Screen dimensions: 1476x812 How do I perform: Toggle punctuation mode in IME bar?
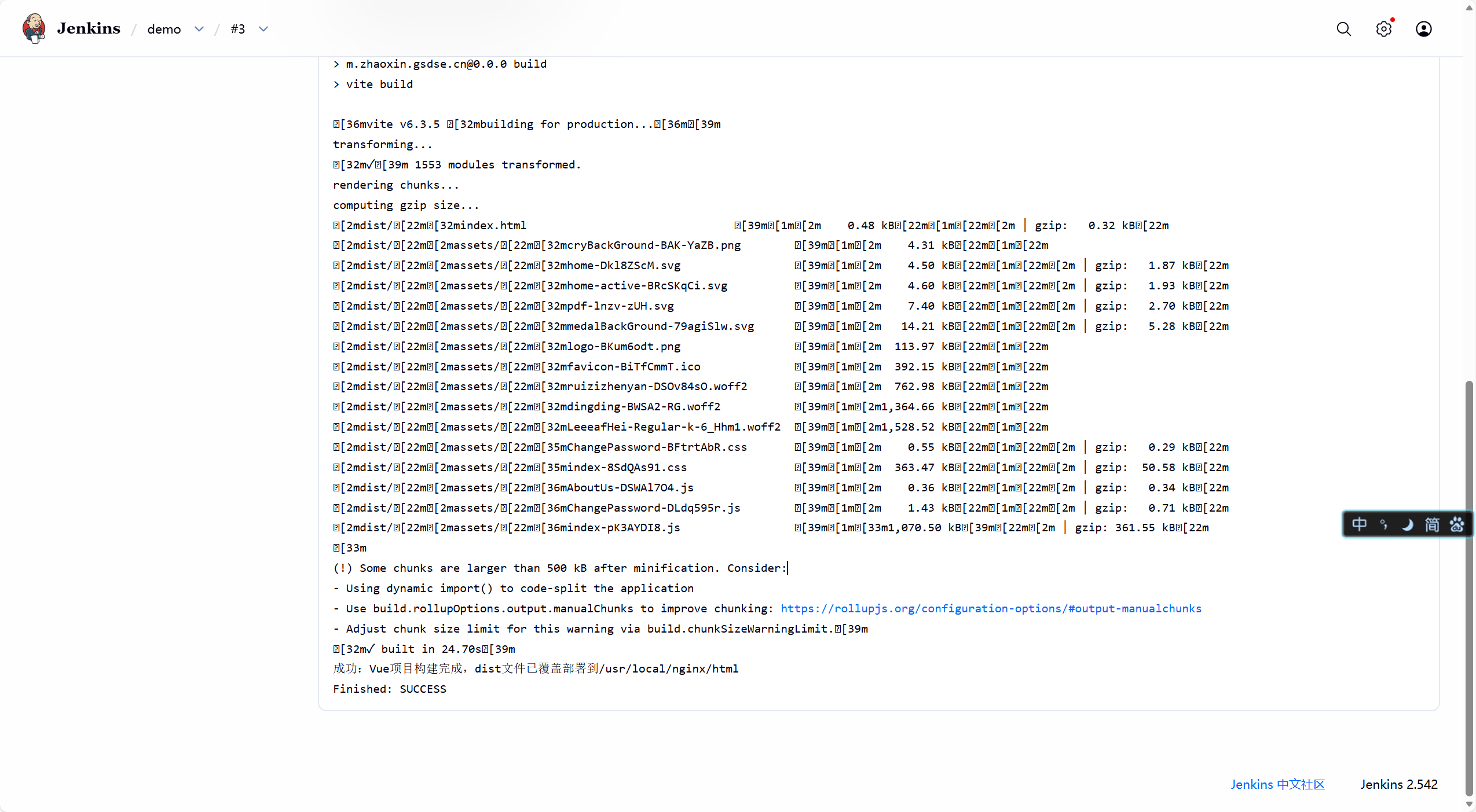coord(1383,524)
